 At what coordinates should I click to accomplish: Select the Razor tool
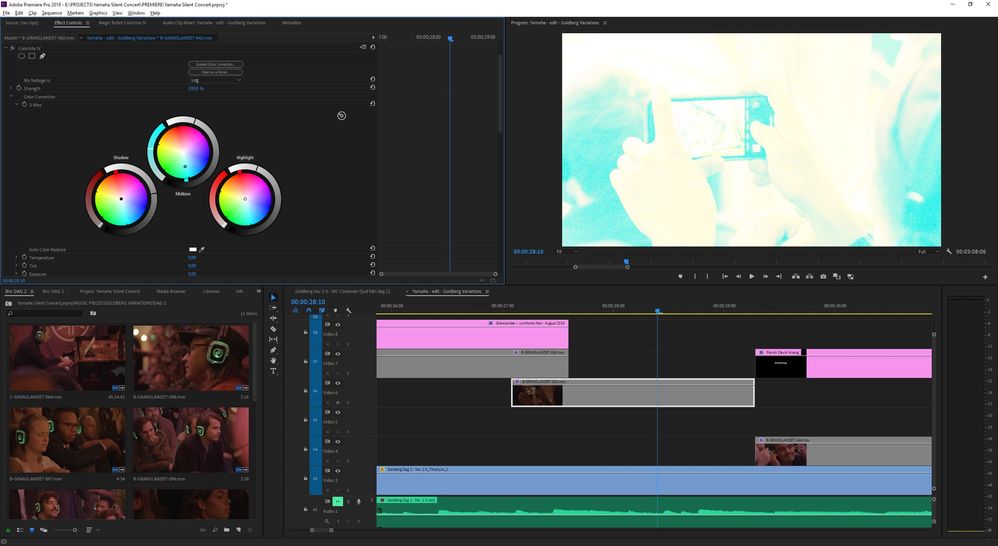273,329
